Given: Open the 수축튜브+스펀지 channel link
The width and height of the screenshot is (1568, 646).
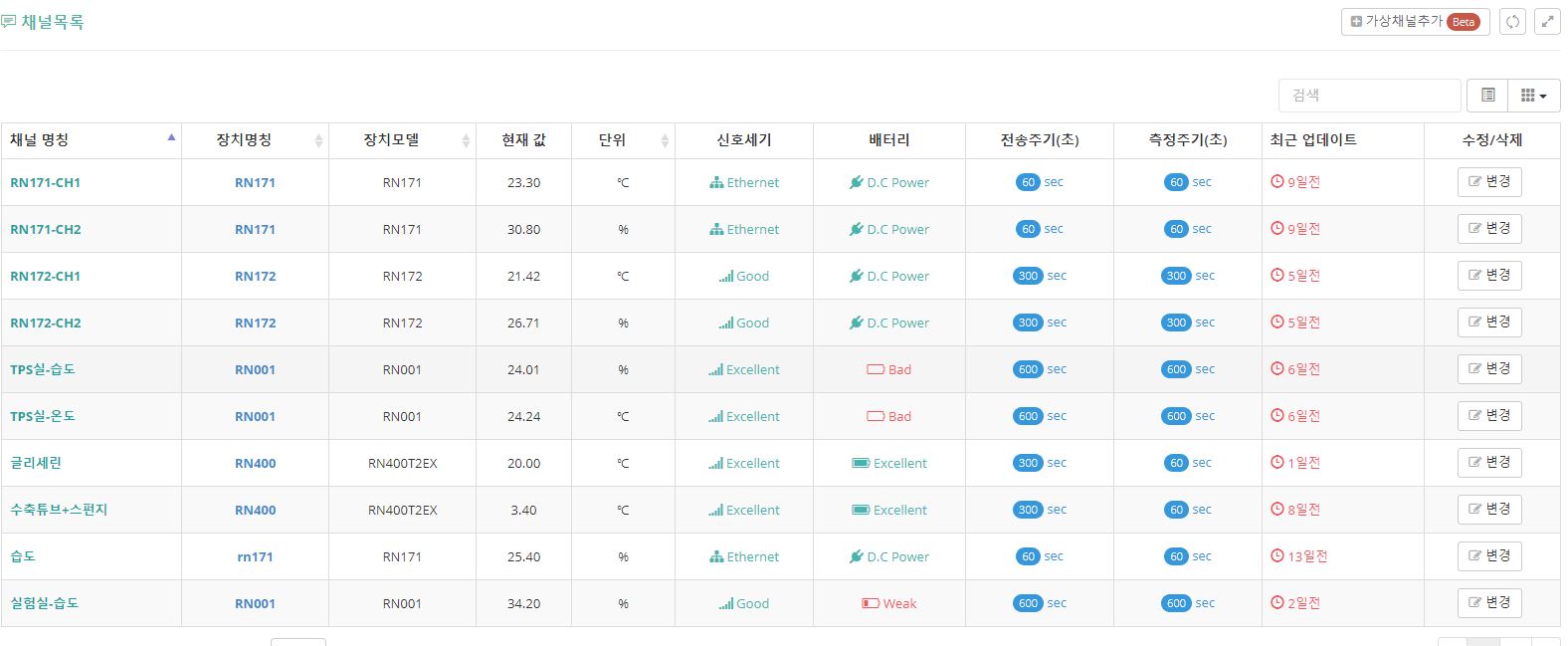Looking at the screenshot, I should pos(59,510).
